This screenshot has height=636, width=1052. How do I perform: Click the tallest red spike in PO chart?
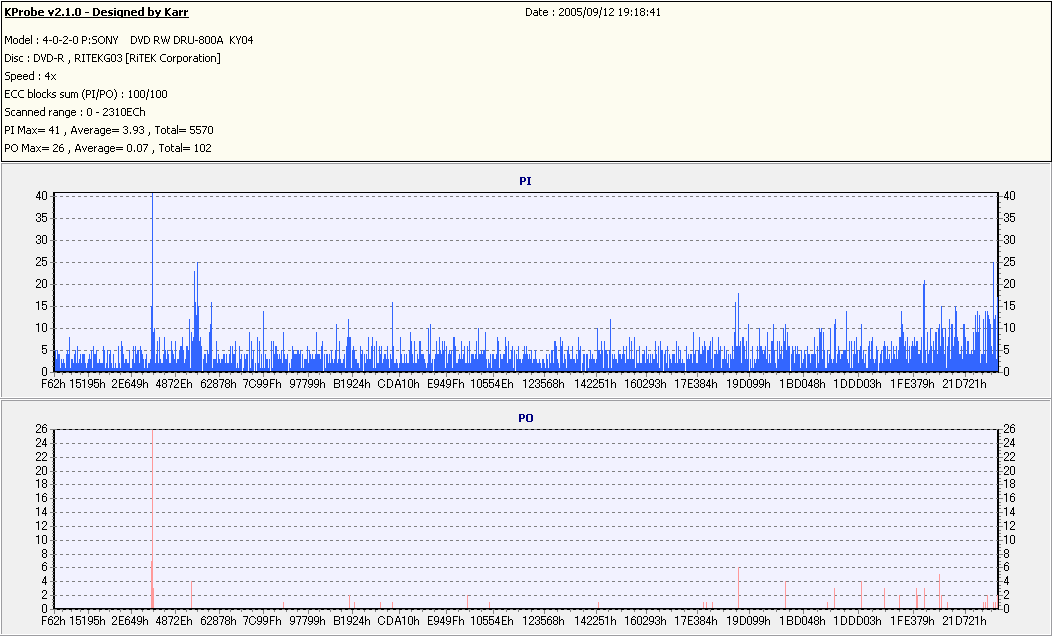click(x=152, y=520)
